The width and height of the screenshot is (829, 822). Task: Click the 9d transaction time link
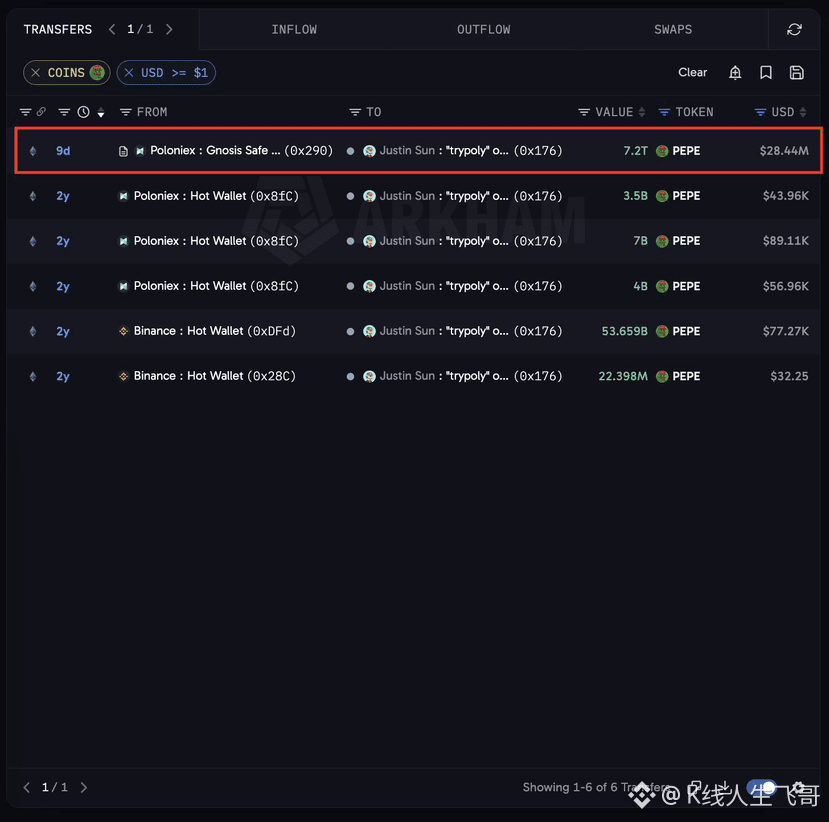pos(63,151)
